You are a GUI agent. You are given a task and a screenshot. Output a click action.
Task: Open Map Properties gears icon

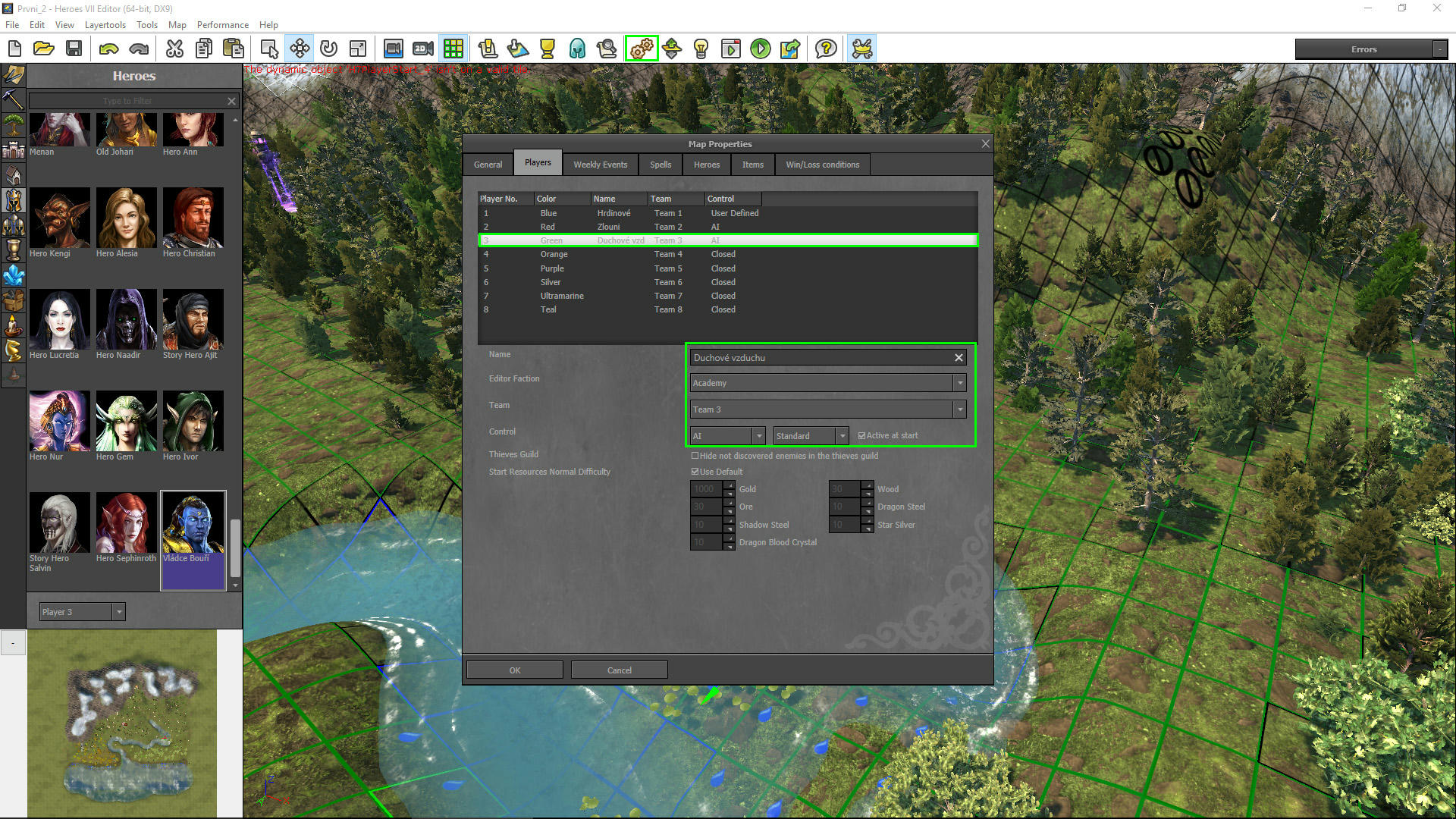coord(641,49)
